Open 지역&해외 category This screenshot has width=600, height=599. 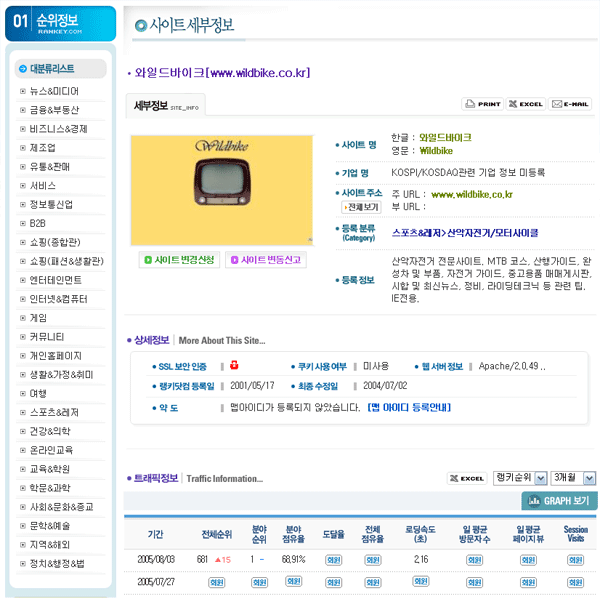tap(50, 545)
